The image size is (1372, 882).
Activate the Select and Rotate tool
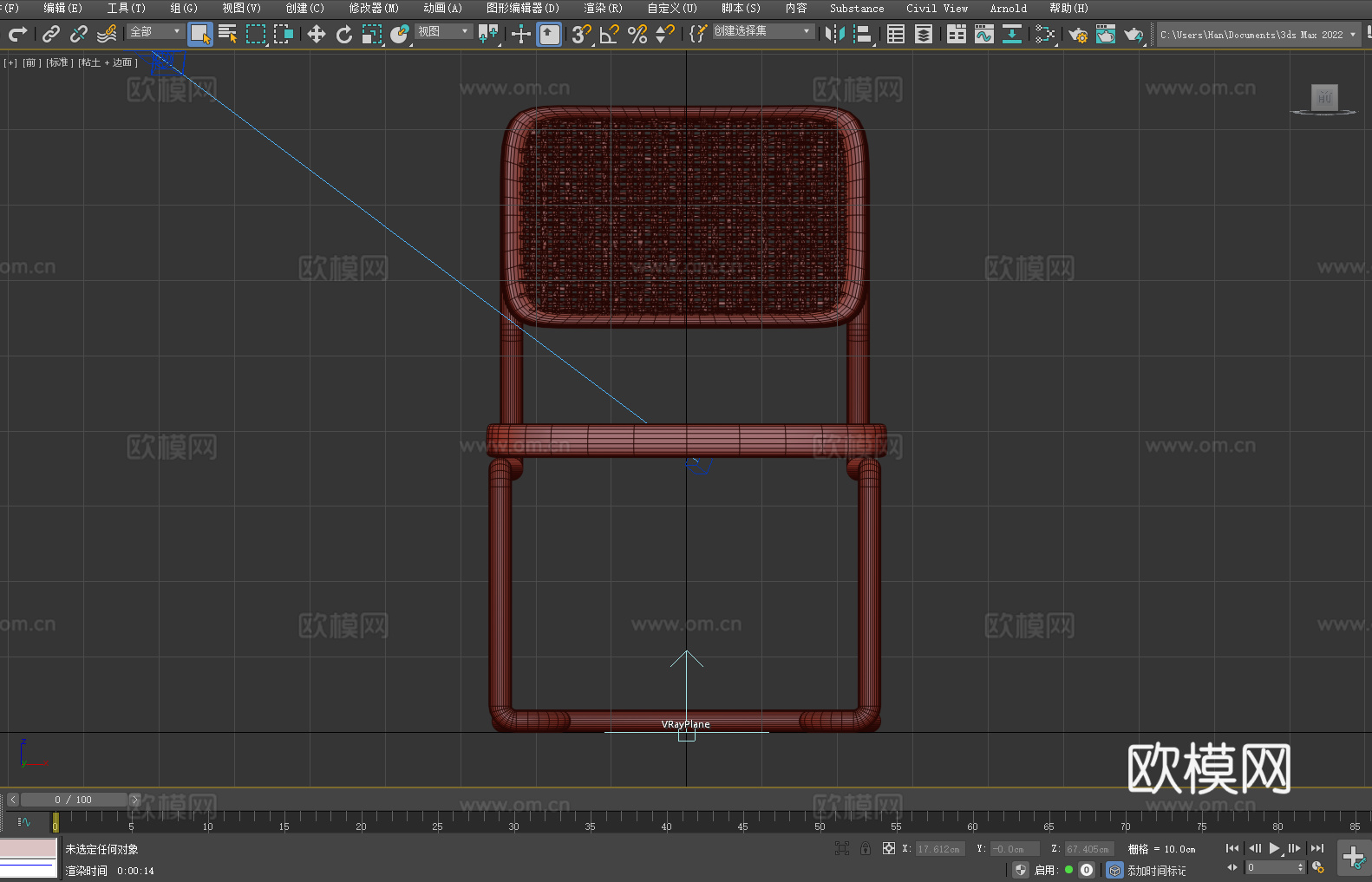[x=344, y=34]
